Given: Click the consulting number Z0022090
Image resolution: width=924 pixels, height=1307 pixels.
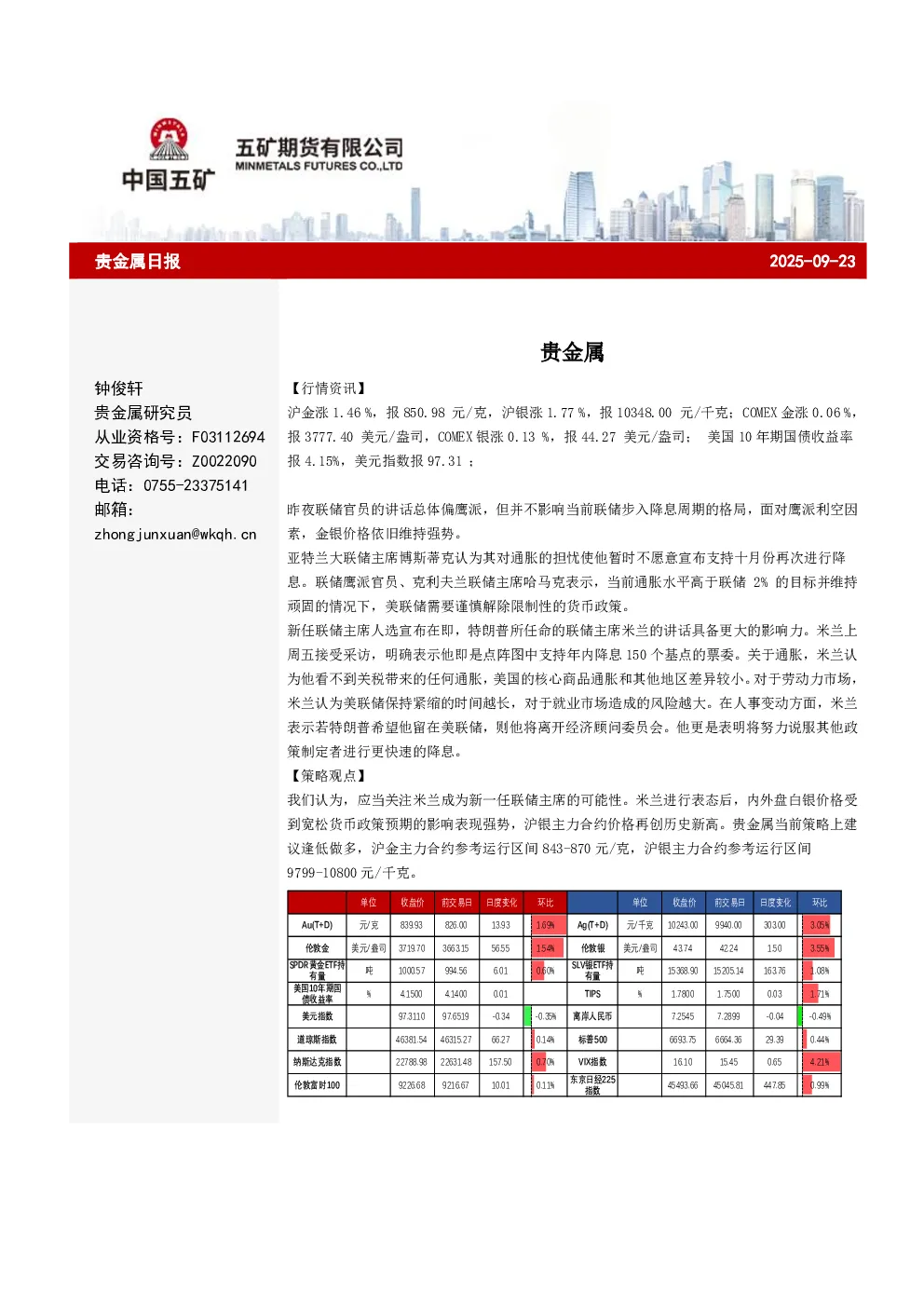Looking at the screenshot, I should point(224,461).
